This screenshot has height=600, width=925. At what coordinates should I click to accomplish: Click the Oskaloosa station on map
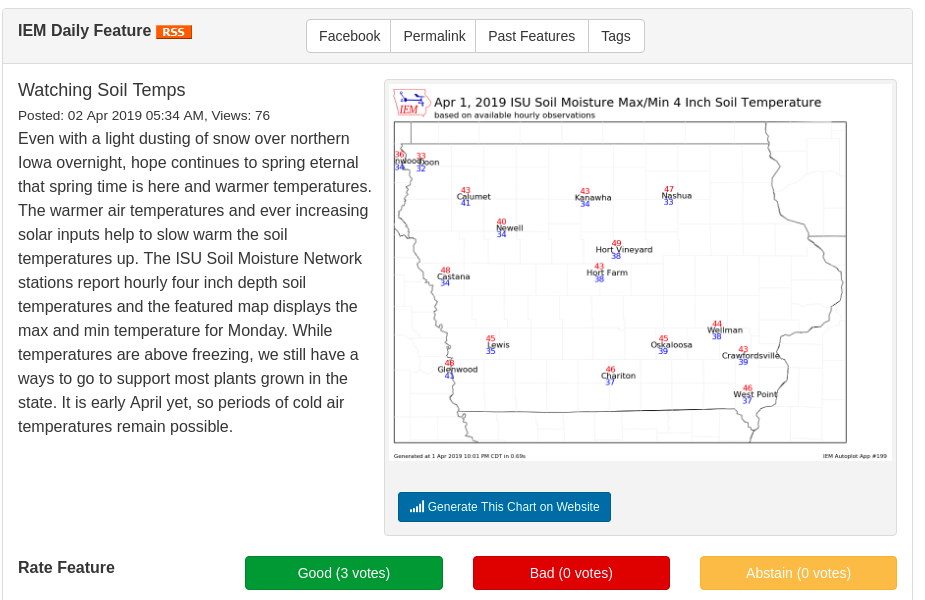coord(671,345)
